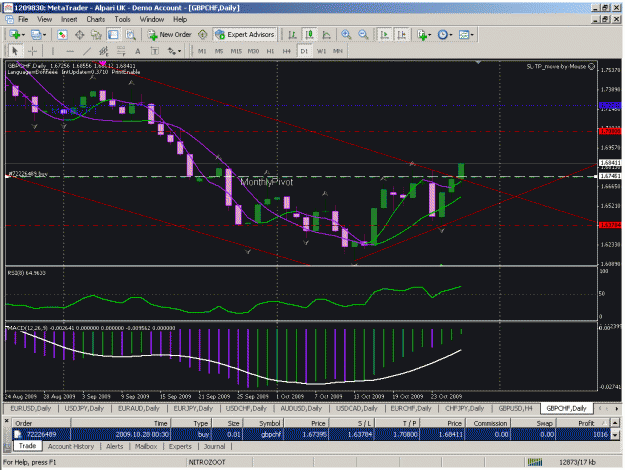625x470 pixels.
Task: Open the Data Window crosshair icon
Action: tap(80, 35)
